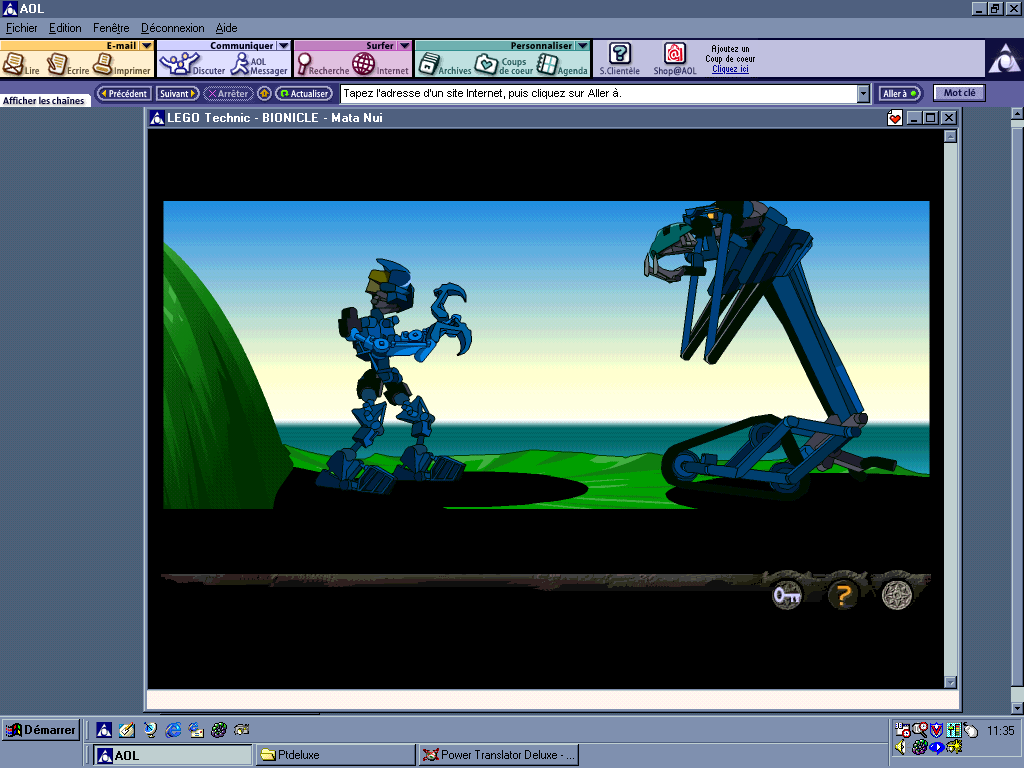
Task: Open Coups de coeur favorites
Action: pyautogui.click(x=504, y=64)
